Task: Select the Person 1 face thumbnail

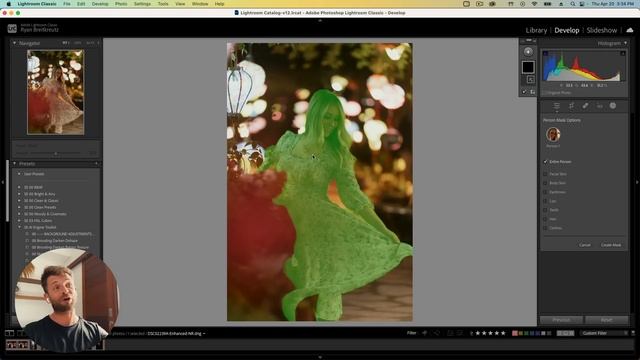Action: pos(553,134)
